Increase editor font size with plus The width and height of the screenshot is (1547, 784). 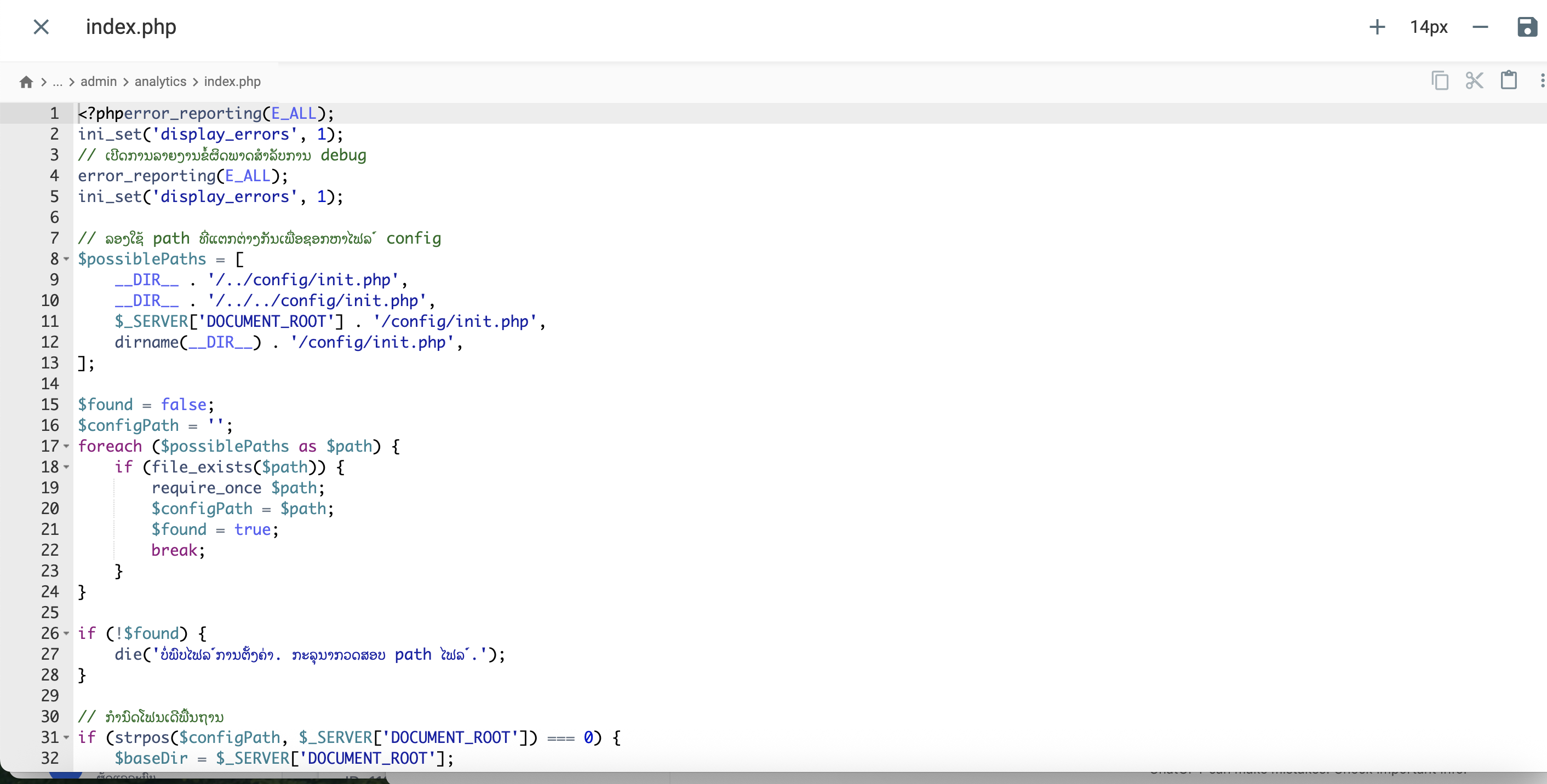pos(1377,27)
